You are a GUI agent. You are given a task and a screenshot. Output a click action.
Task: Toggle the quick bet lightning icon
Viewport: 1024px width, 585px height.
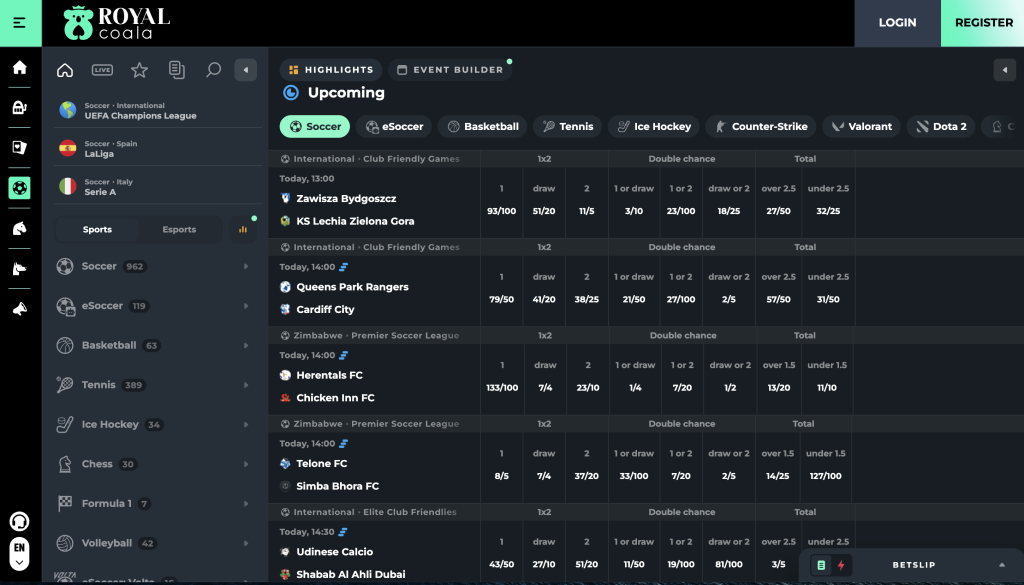(x=841, y=565)
